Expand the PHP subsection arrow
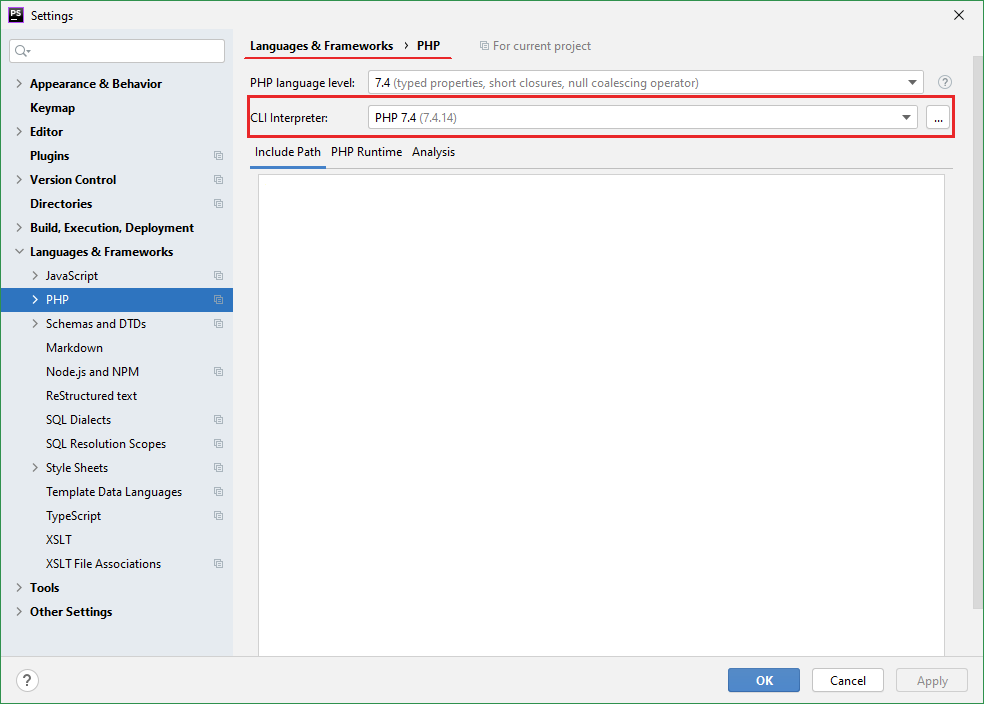This screenshot has width=984, height=704. [x=35, y=299]
